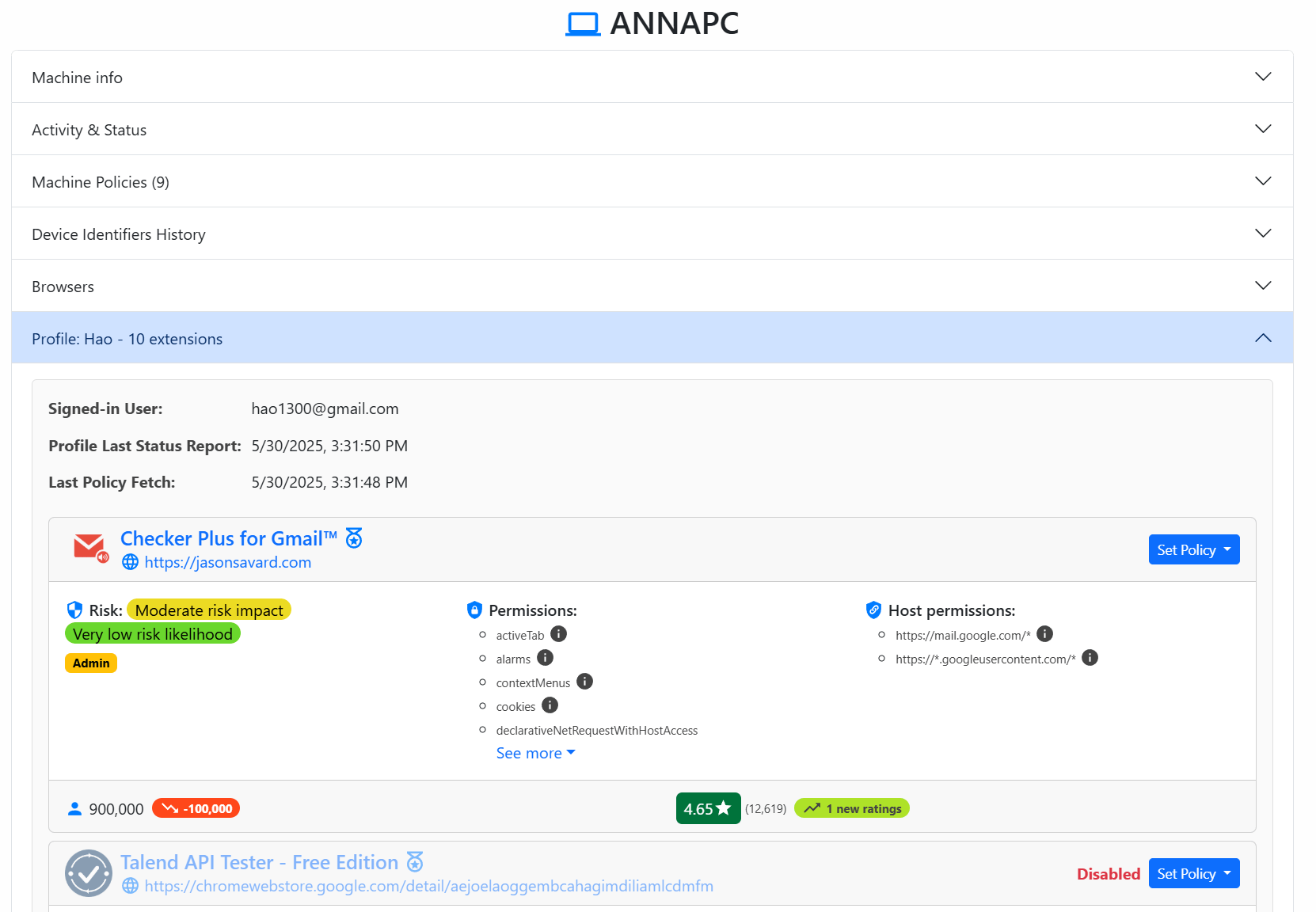
Task: Click the https://*.googleusercontent.com/* host entry
Action: (x=985, y=659)
